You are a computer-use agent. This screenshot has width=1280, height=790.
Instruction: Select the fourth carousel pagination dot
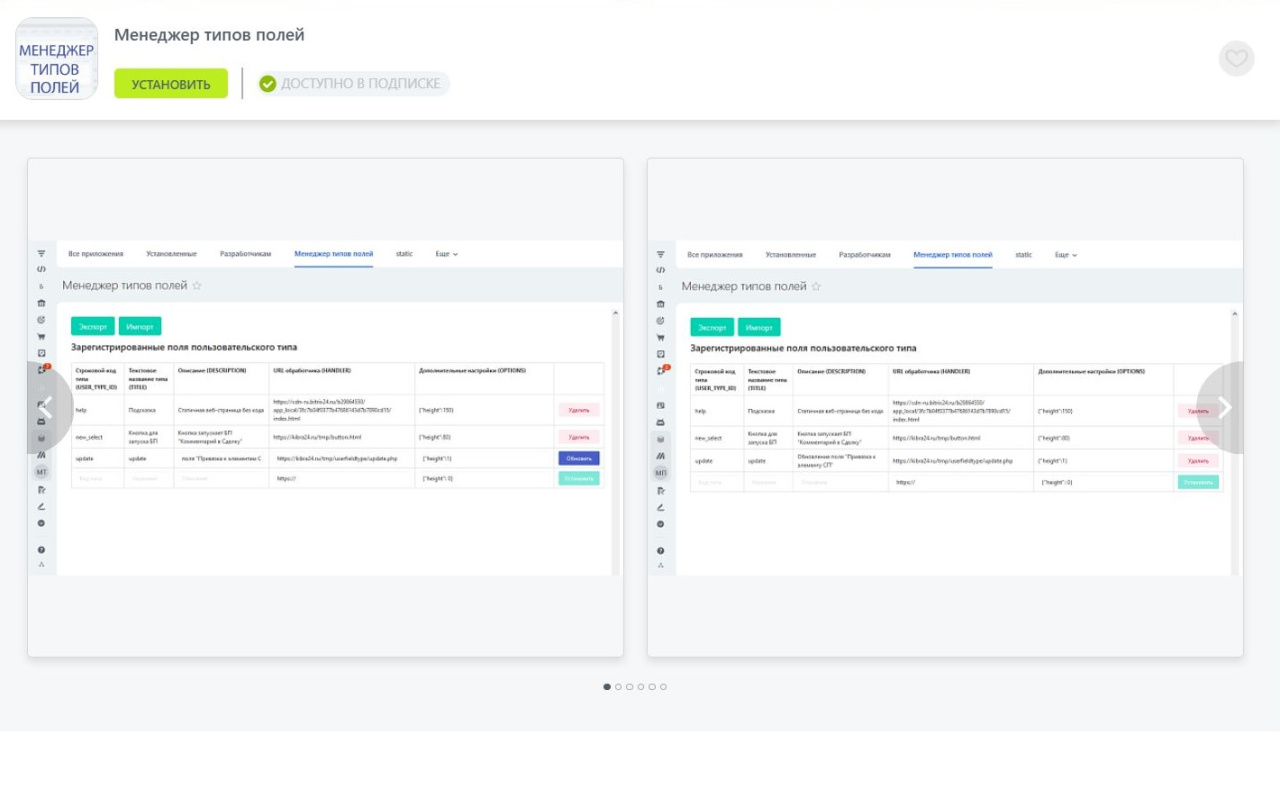[641, 687]
